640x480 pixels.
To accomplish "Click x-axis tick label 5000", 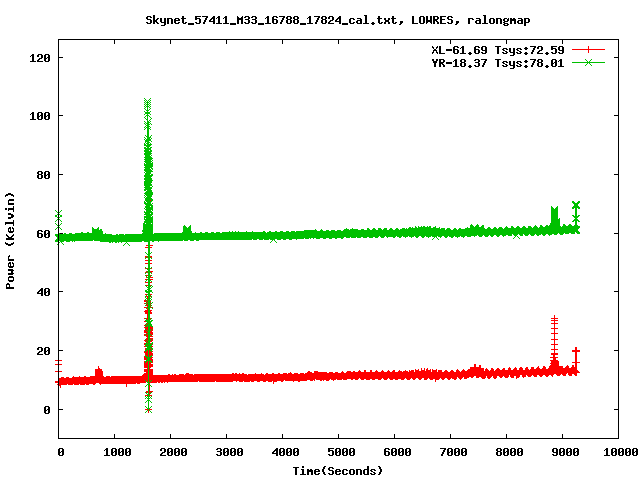I will [x=341, y=452].
